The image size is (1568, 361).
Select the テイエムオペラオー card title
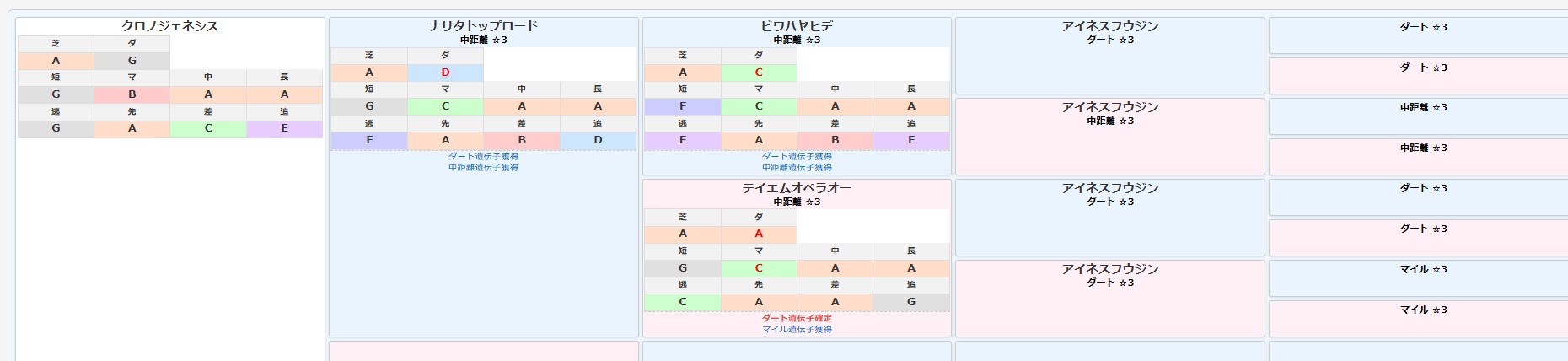tap(797, 188)
